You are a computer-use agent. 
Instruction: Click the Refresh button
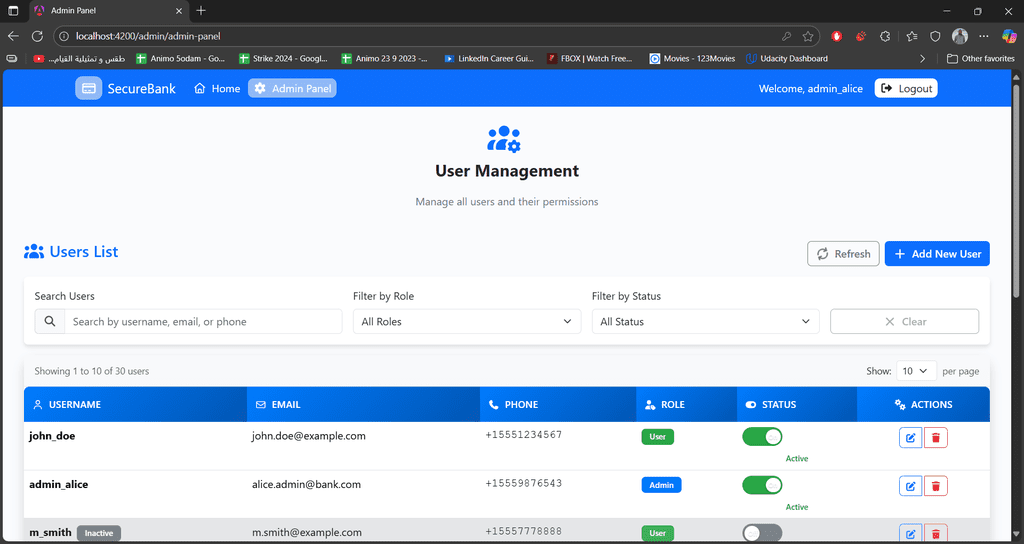click(x=843, y=254)
